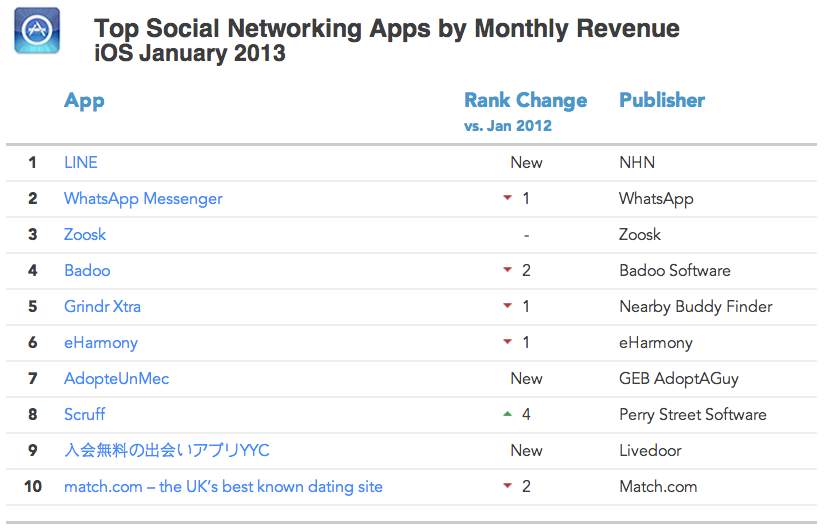
Task: Click the red down arrow in match.com row
Action: point(507,487)
